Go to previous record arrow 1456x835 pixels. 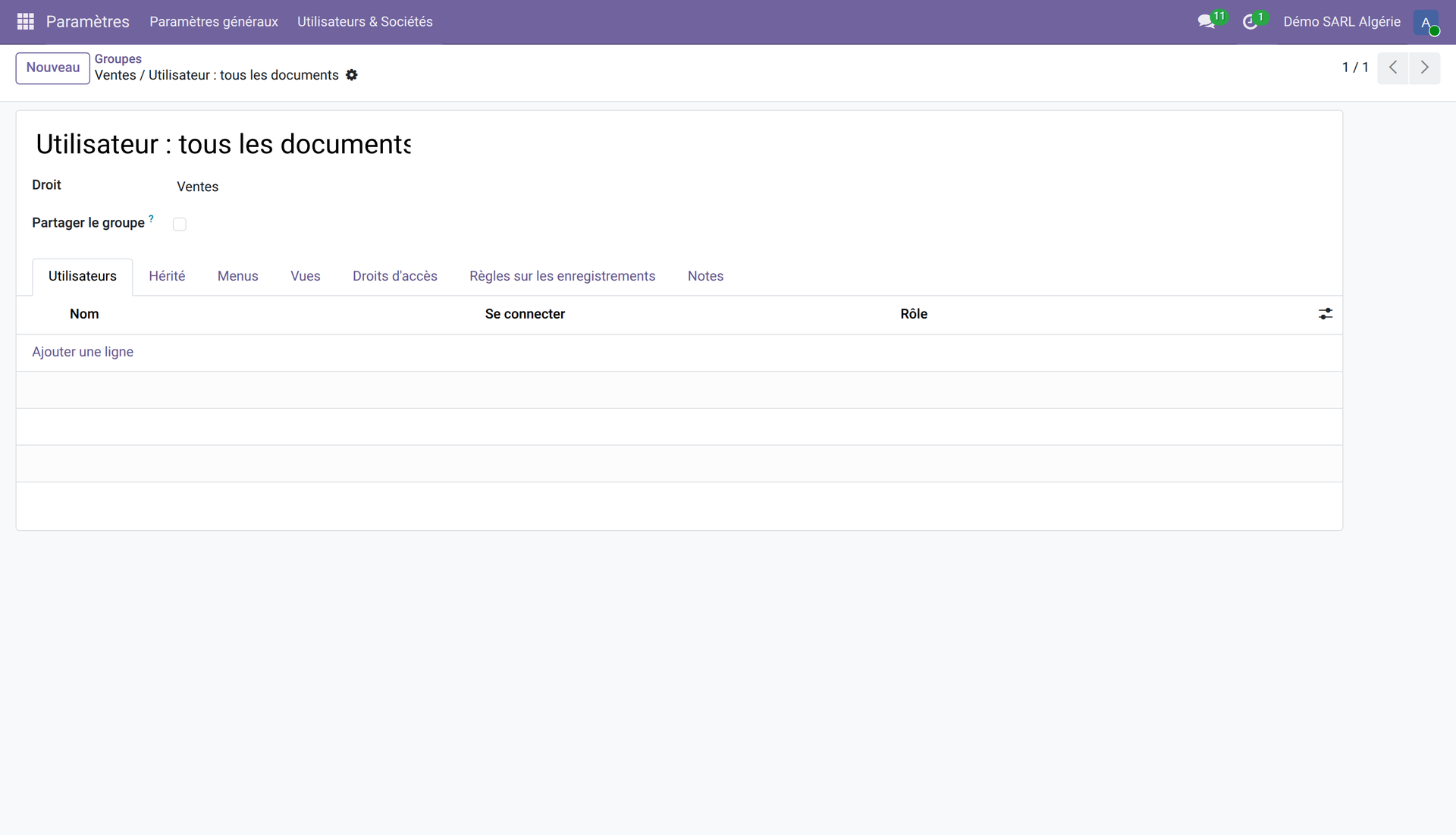(x=1393, y=67)
